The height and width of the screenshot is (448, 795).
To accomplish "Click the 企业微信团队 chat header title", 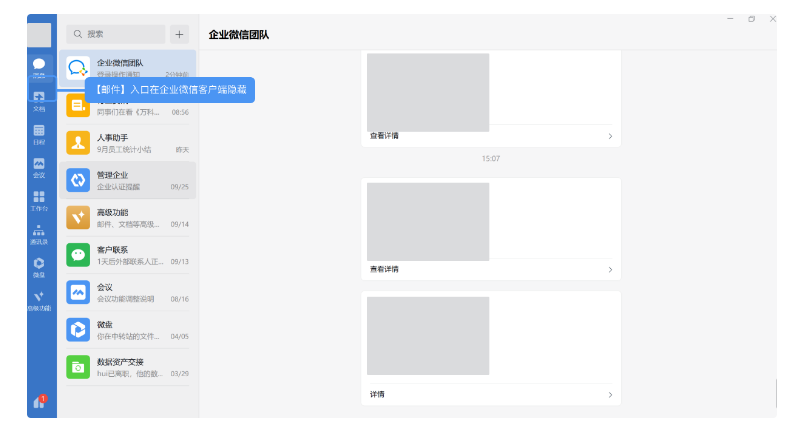I will click(x=239, y=35).
